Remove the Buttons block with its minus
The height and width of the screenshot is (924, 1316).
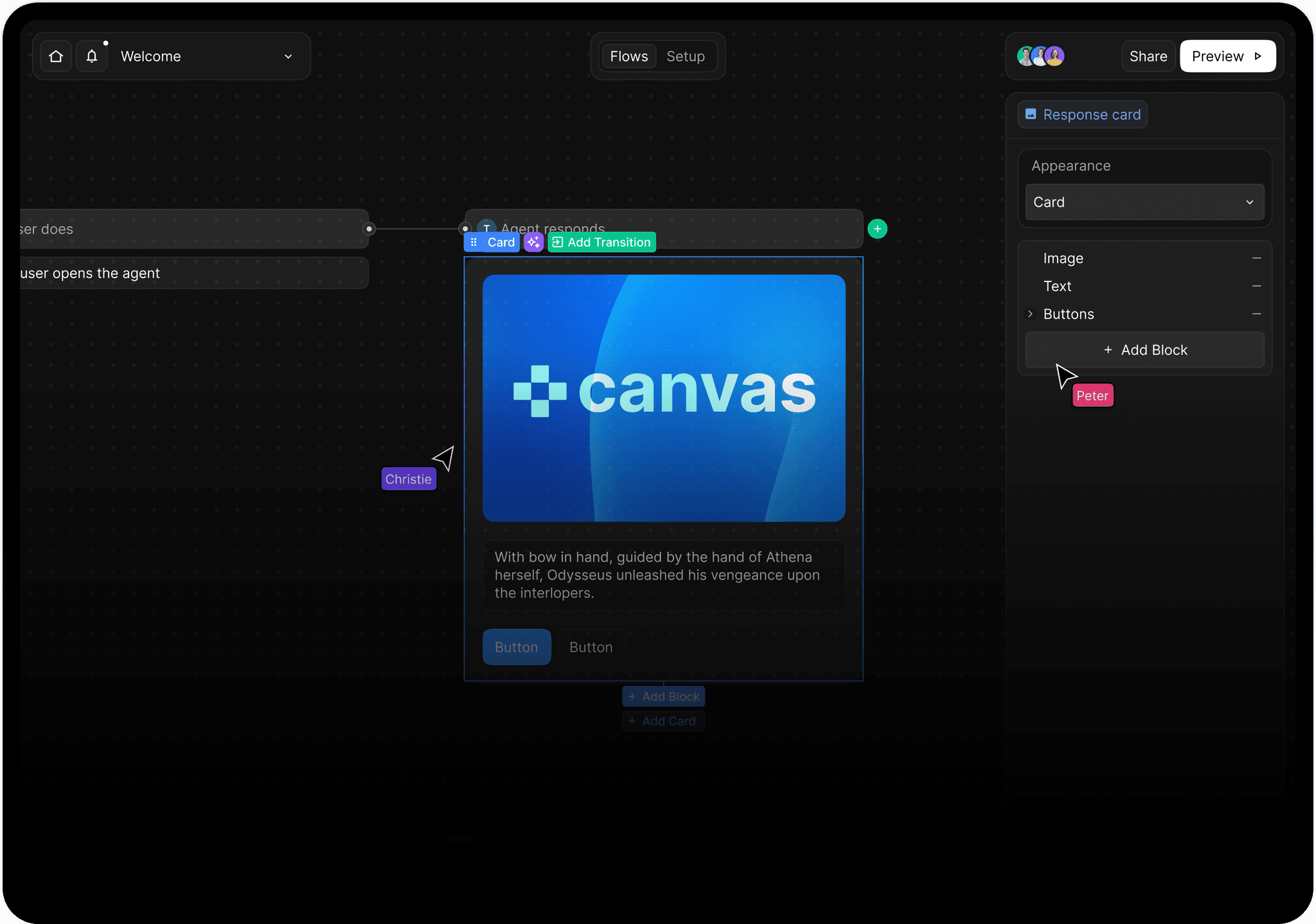pyautogui.click(x=1256, y=314)
